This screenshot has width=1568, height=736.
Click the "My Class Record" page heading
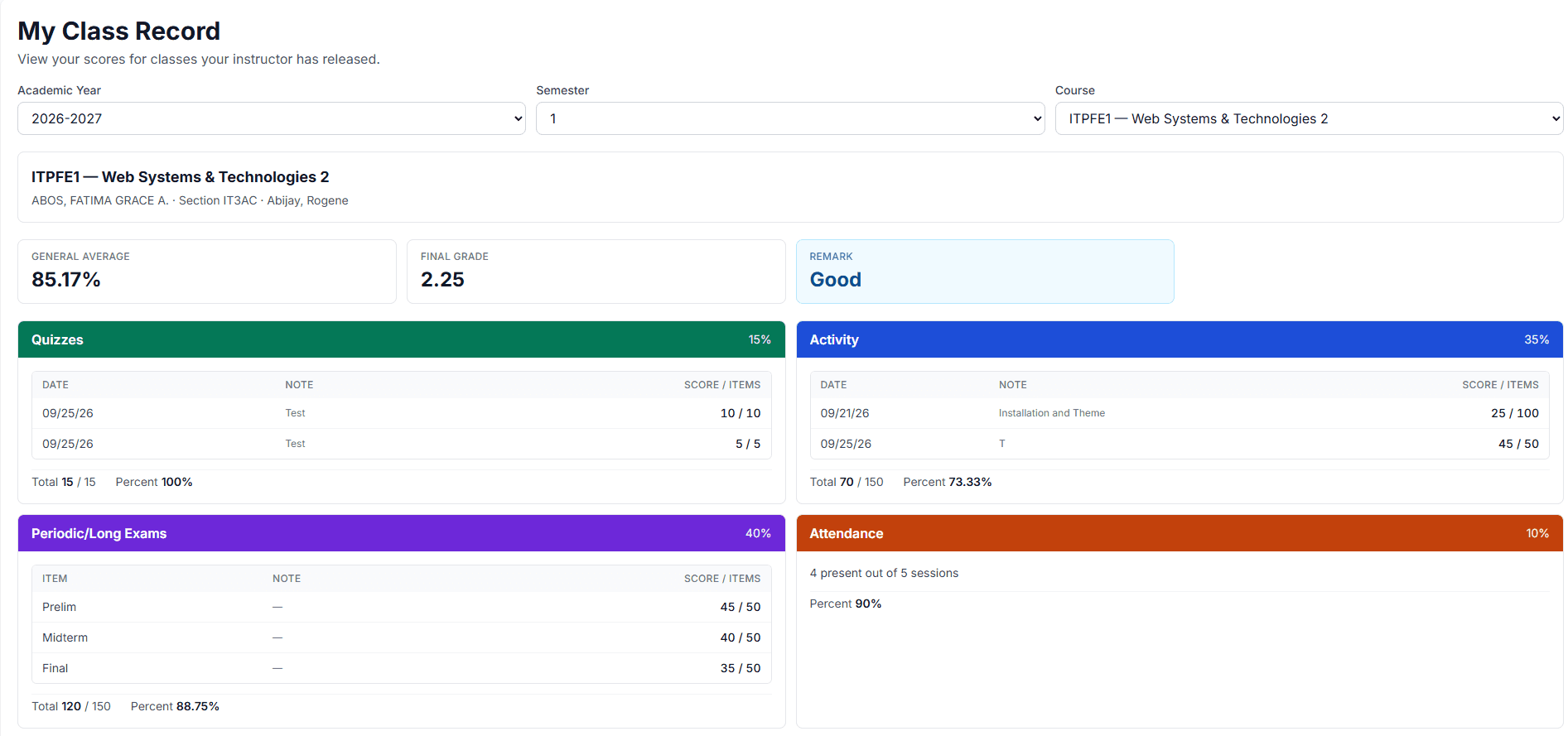point(119,31)
